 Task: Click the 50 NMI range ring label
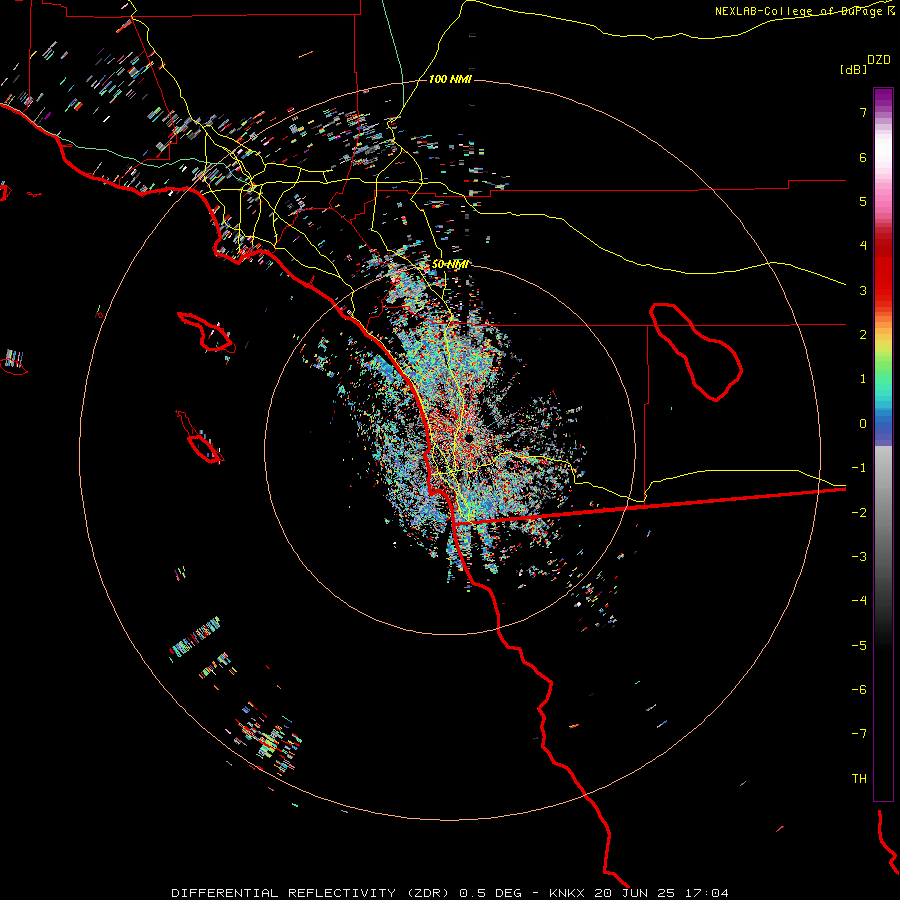click(450, 264)
